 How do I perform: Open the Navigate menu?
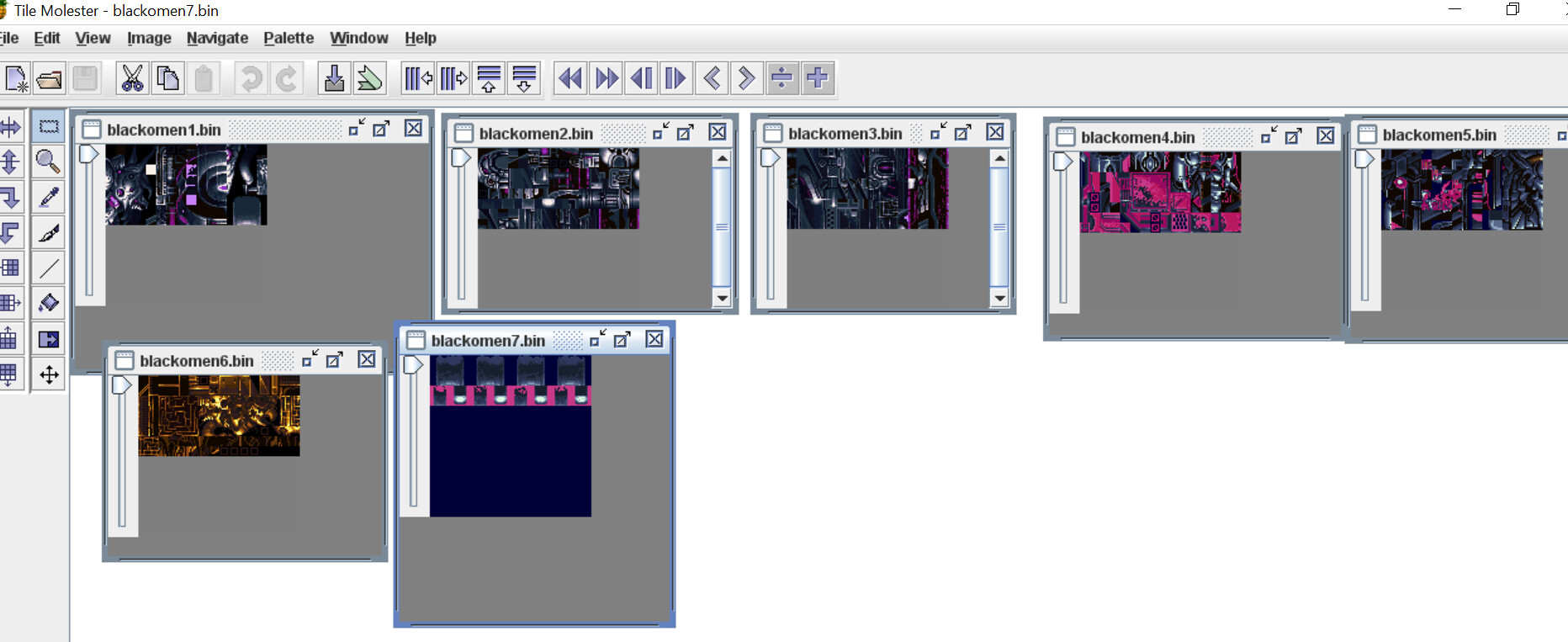tap(217, 38)
